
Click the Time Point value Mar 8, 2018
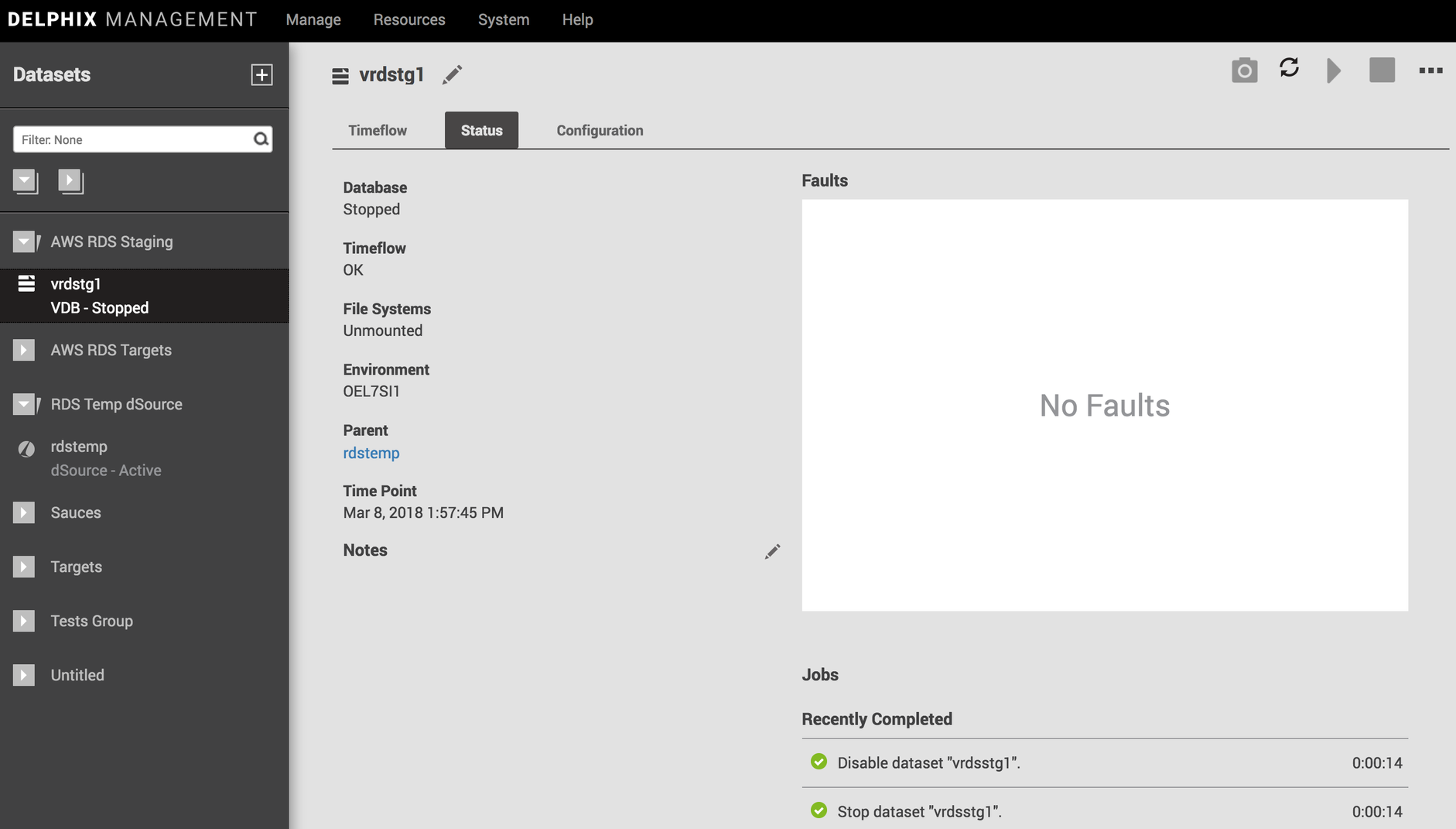point(423,513)
